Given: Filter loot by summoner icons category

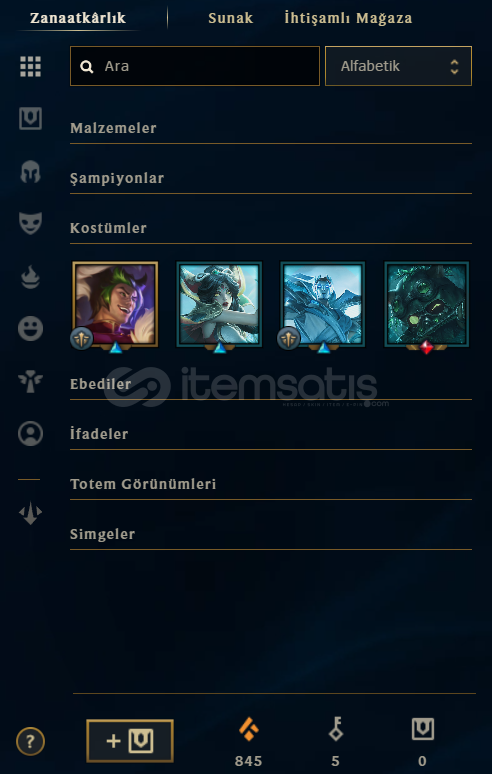Looking at the screenshot, I should (30, 434).
